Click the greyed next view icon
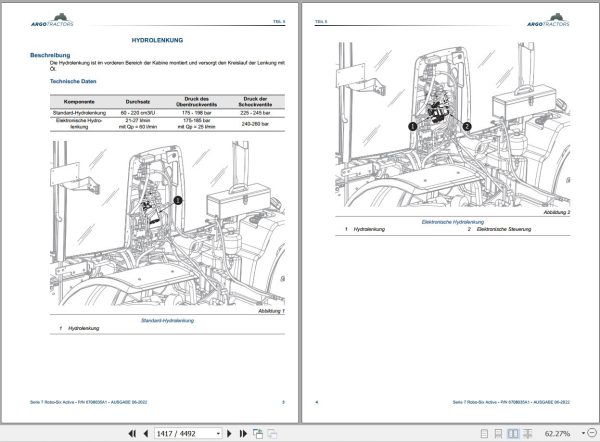The height and width of the screenshot is (442, 600). pyautogui.click(x=272, y=433)
